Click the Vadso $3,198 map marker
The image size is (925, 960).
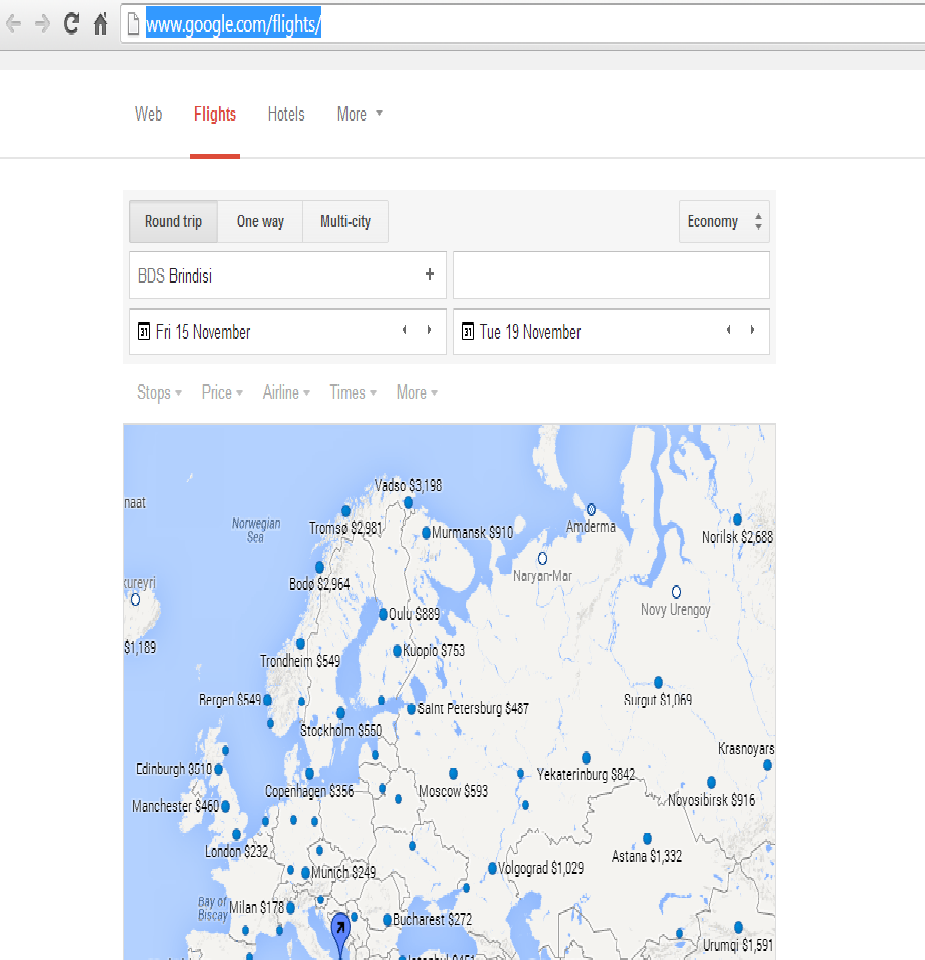pos(408,503)
